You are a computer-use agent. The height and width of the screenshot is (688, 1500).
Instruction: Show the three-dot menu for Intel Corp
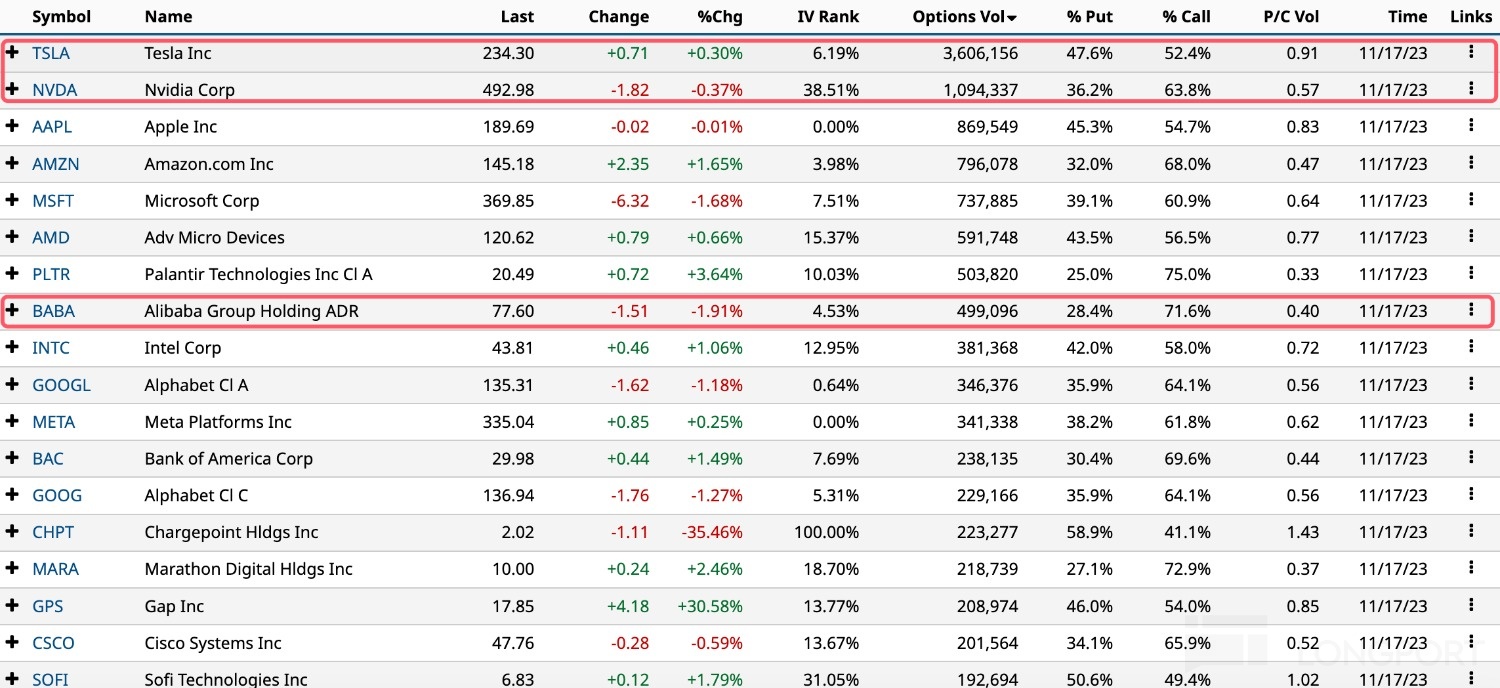click(x=1471, y=348)
